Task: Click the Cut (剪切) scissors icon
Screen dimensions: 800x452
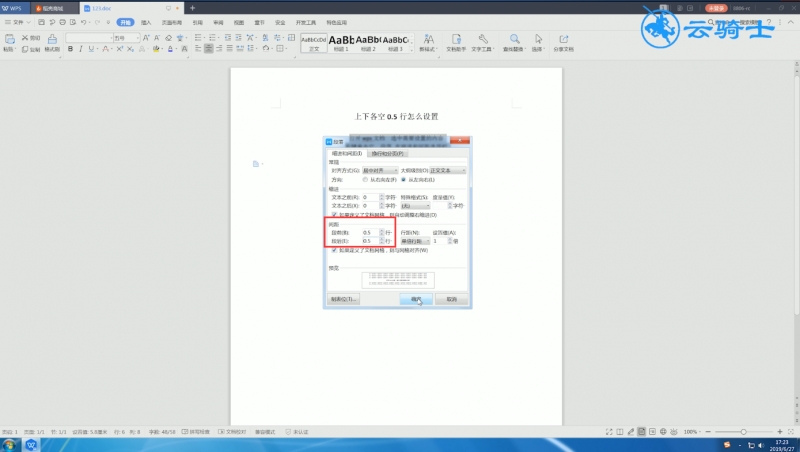Action: tap(24, 38)
